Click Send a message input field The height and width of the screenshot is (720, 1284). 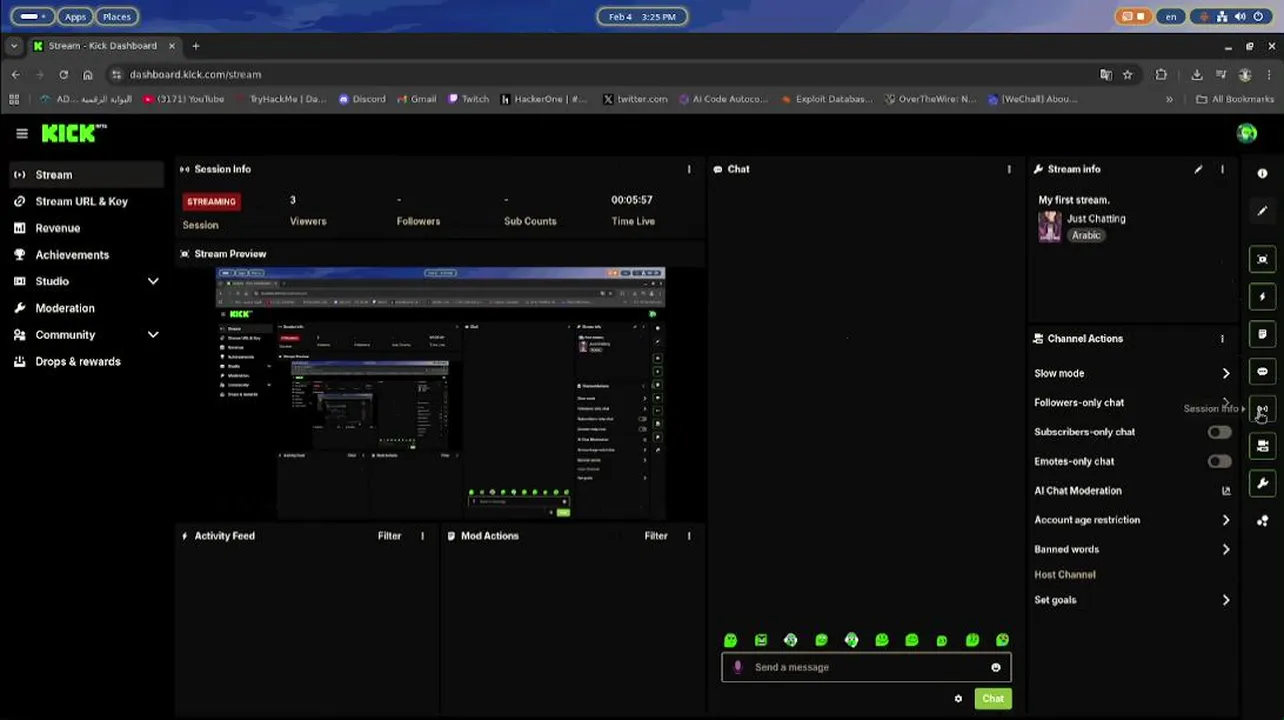(866, 667)
